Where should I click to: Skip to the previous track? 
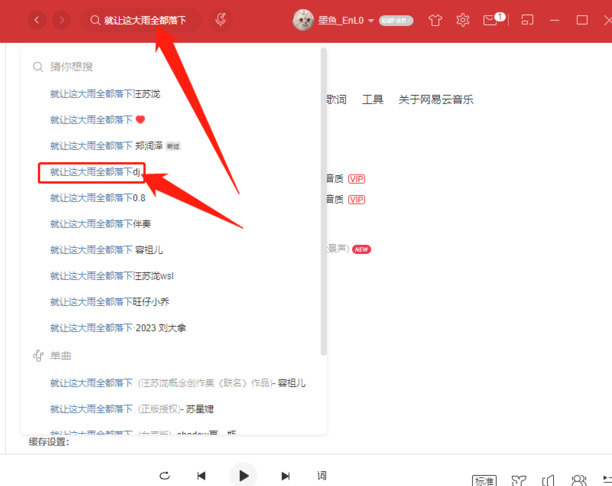pyautogui.click(x=201, y=475)
